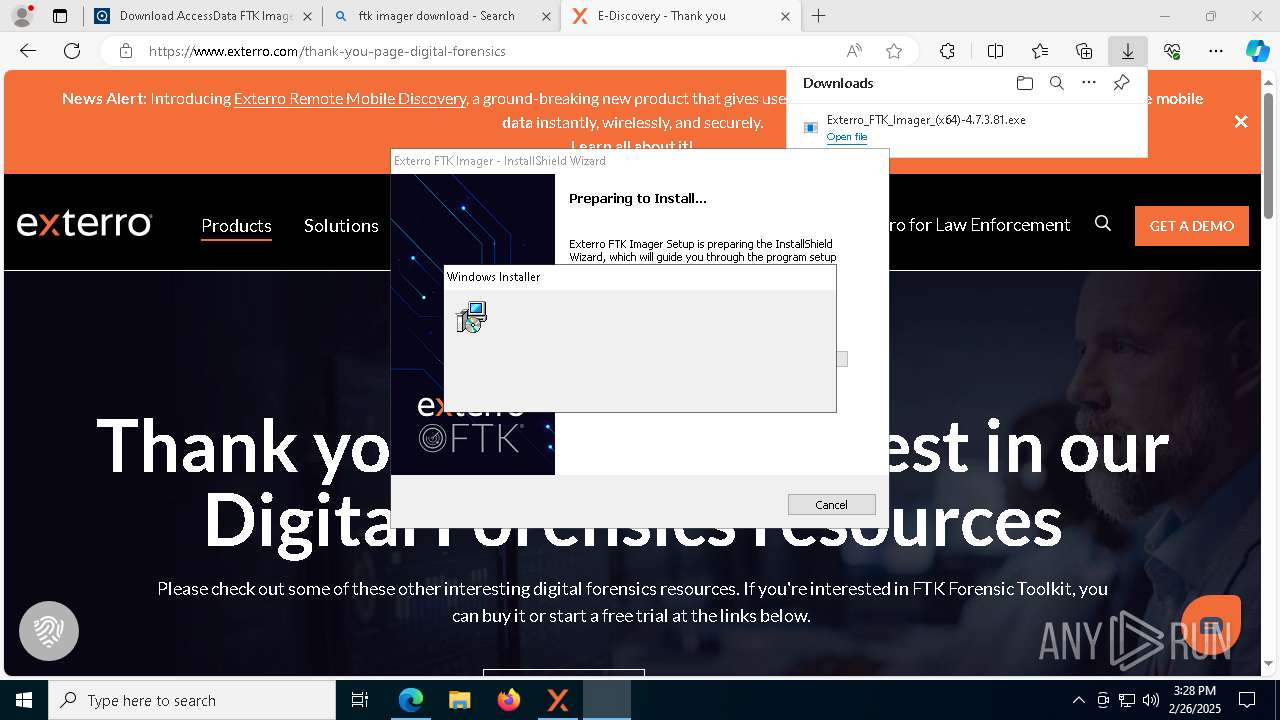This screenshot has width=1280, height=720.
Task: Open More options in Downloads panel
Action: [1089, 83]
